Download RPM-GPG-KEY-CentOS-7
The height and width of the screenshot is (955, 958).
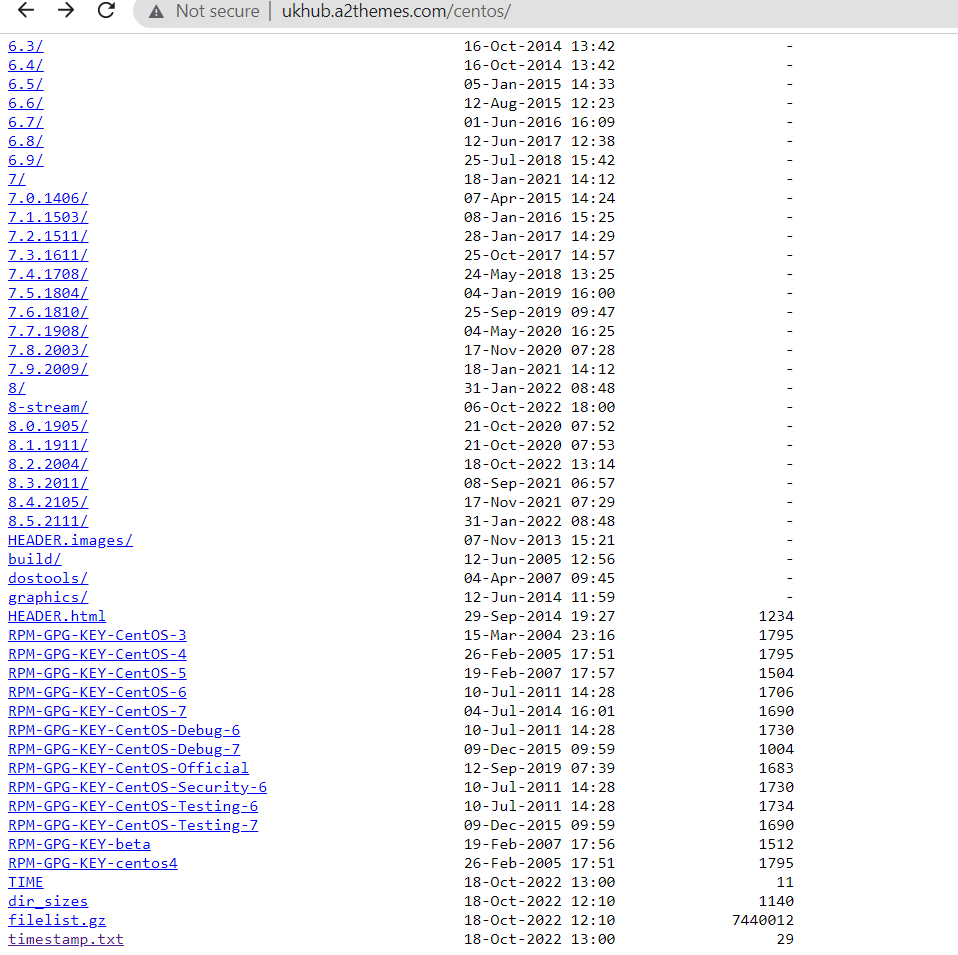click(97, 712)
